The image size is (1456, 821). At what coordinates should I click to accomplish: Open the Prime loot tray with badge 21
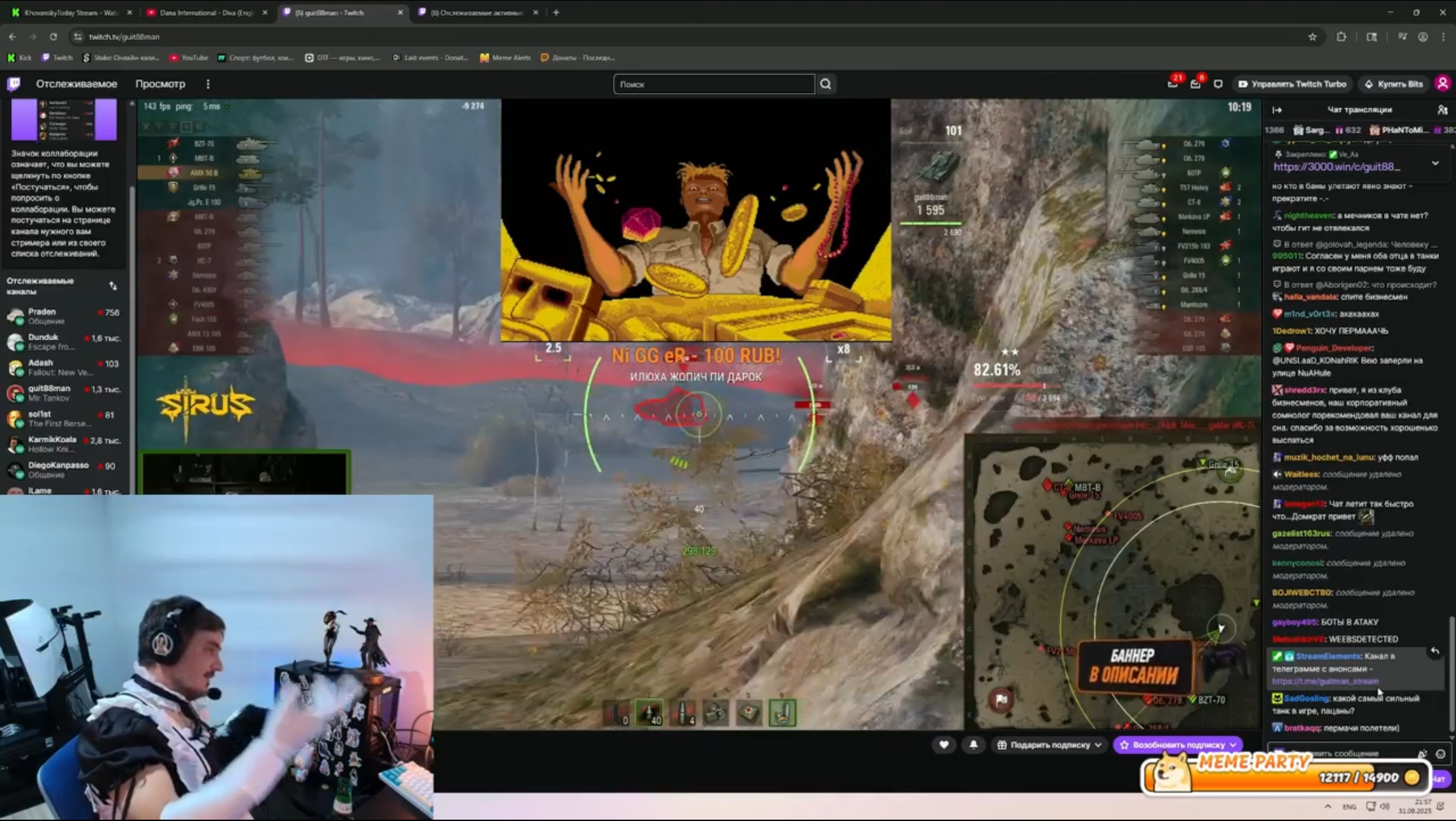point(1173,84)
